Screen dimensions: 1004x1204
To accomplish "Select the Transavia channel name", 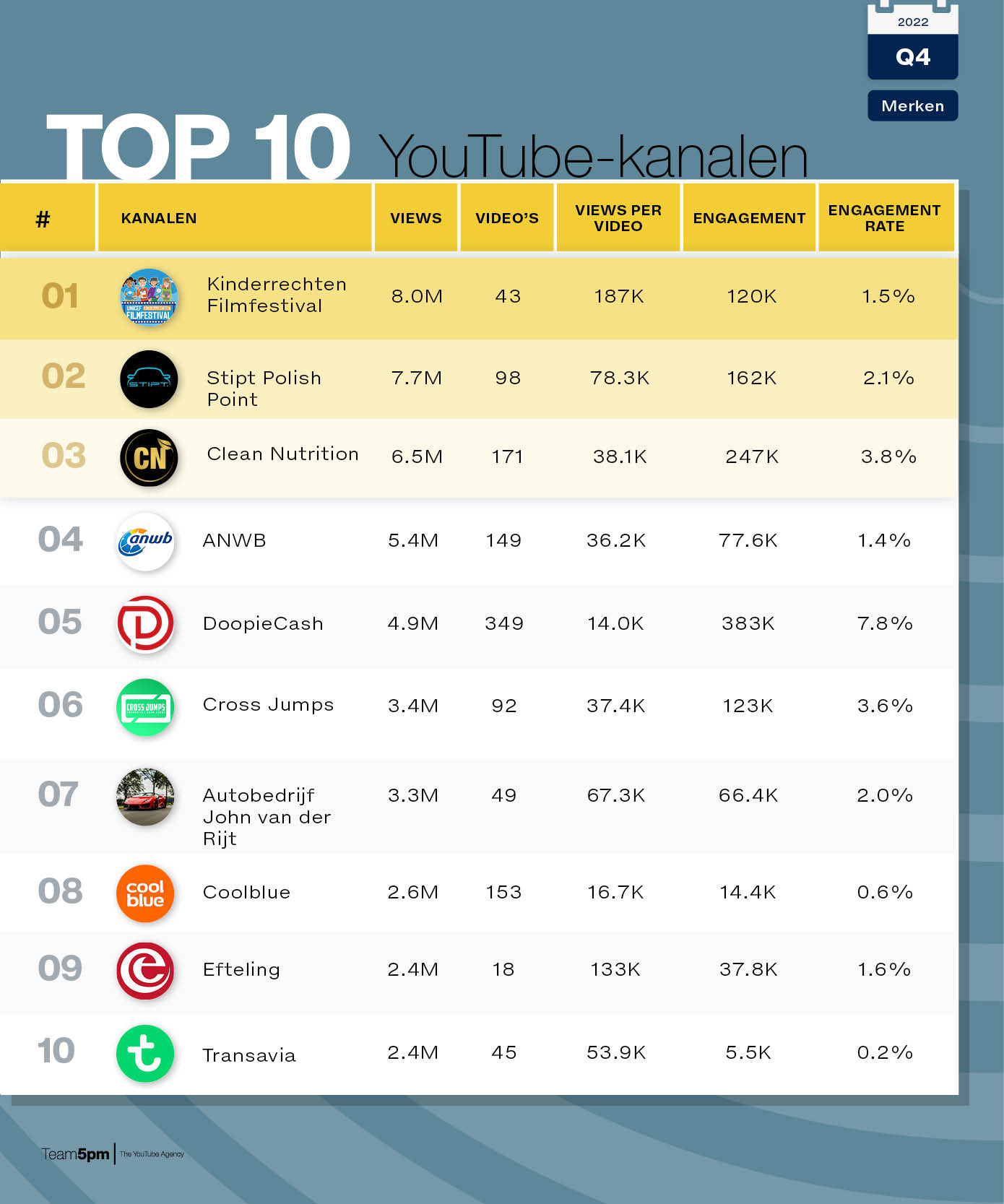I will (249, 1055).
